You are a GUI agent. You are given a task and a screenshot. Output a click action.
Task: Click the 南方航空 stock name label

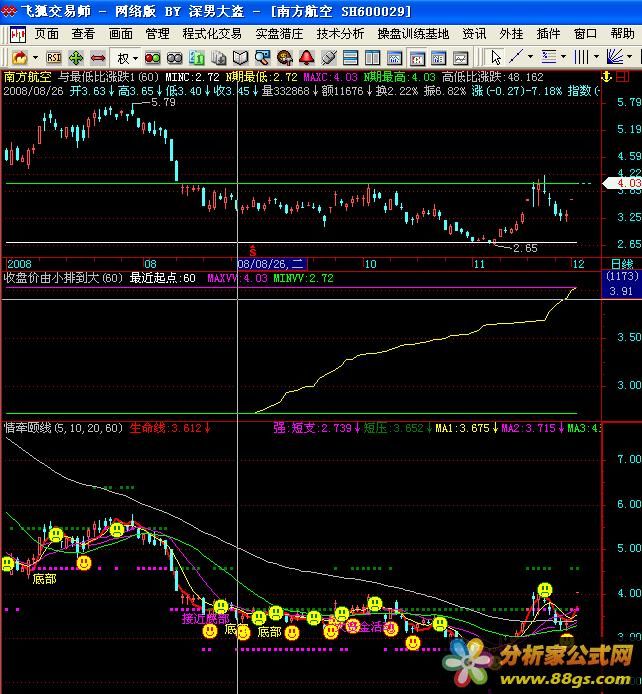point(27,77)
